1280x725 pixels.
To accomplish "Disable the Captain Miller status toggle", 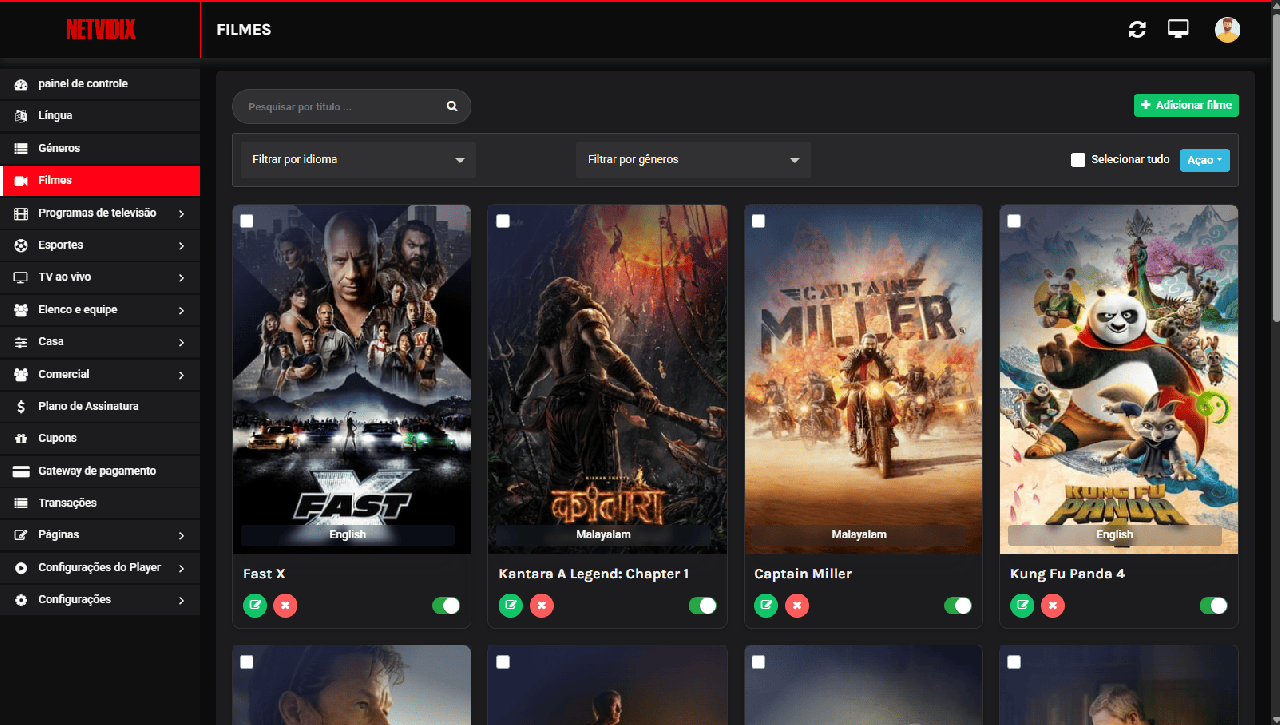I will click(x=958, y=605).
